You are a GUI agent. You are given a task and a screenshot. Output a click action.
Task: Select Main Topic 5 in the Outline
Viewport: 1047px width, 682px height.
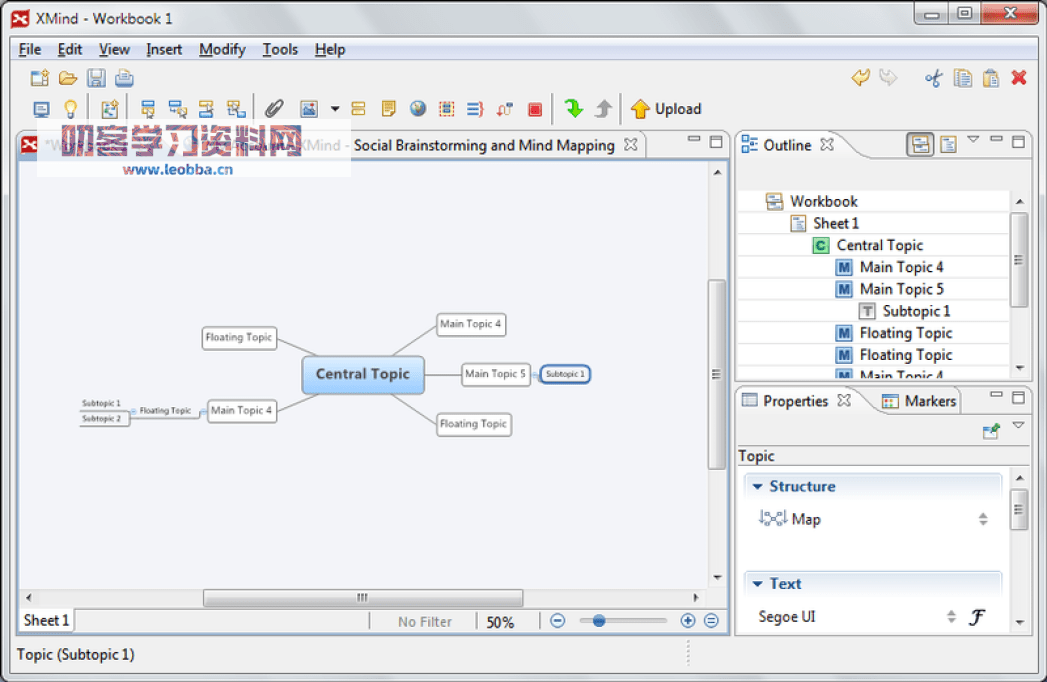(901, 288)
